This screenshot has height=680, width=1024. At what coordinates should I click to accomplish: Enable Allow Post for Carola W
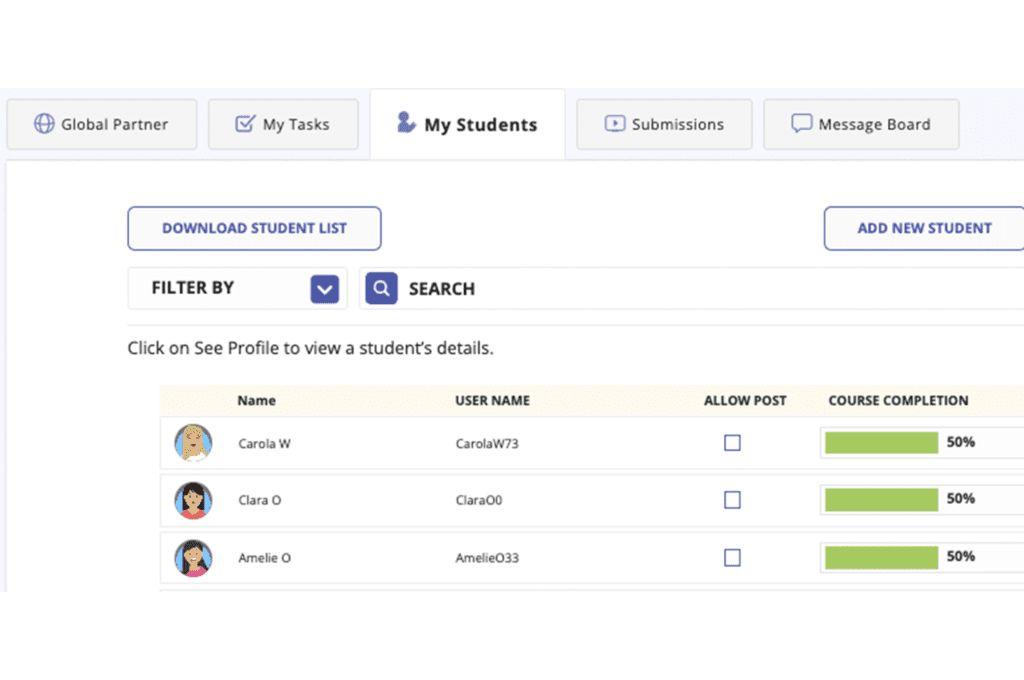pyautogui.click(x=732, y=443)
